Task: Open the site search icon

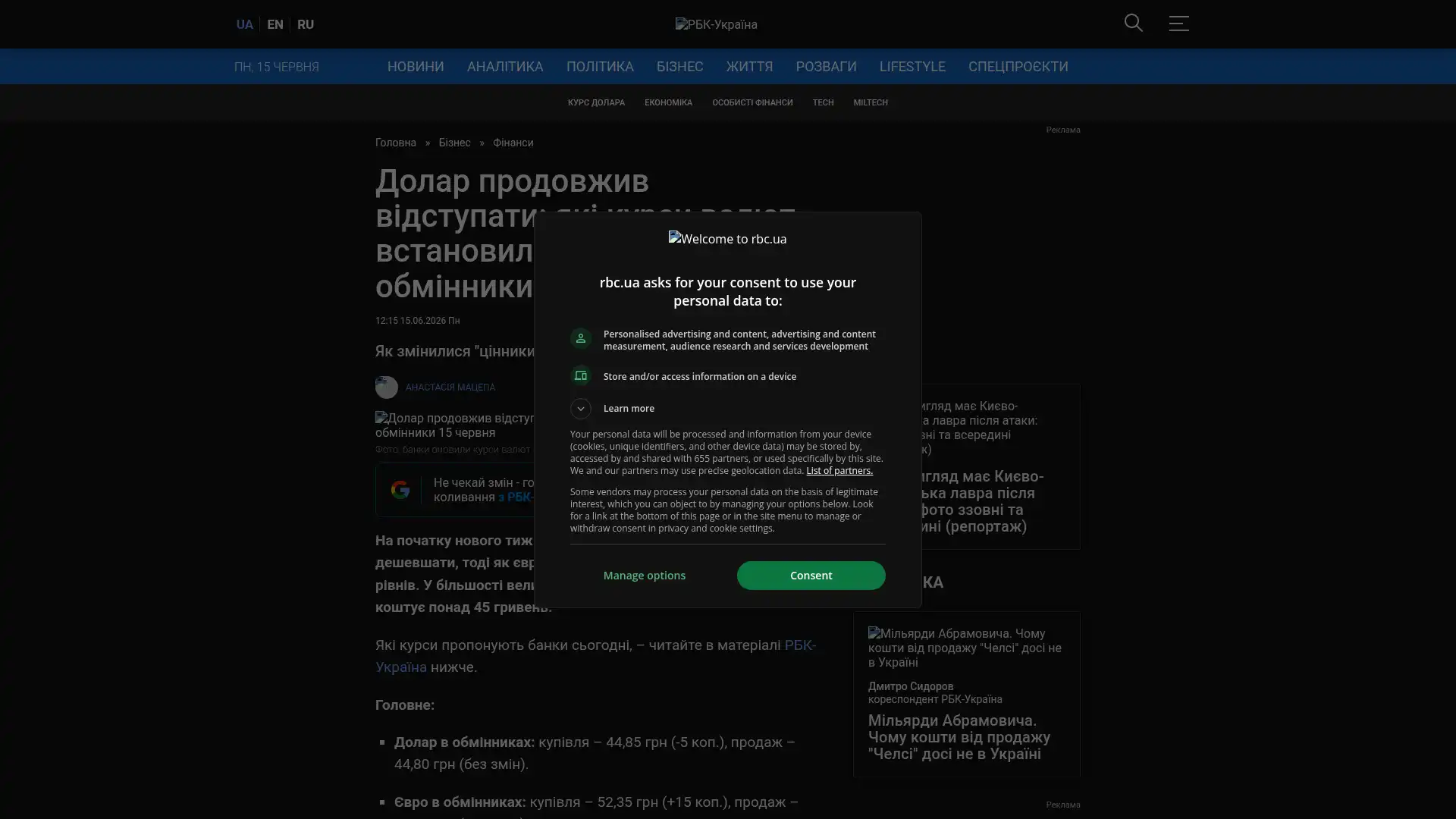Action: point(1133,24)
